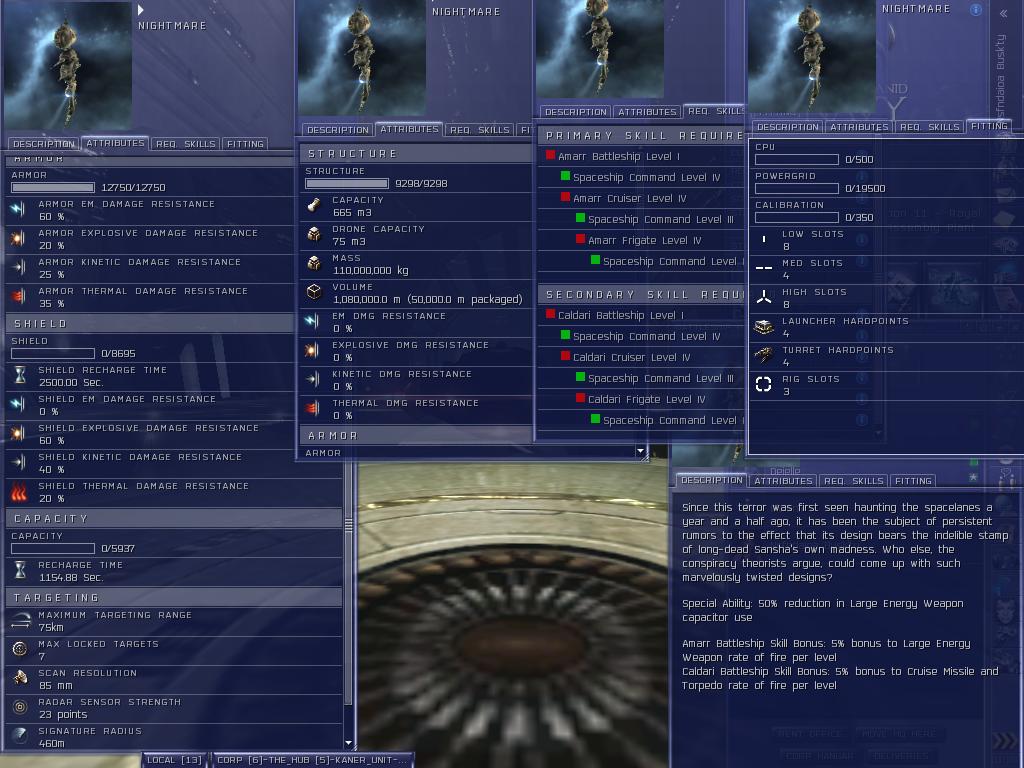This screenshot has height=768, width=1024.
Task: Click the structure Kinetic Dmg Resistance icon
Action: point(313,379)
